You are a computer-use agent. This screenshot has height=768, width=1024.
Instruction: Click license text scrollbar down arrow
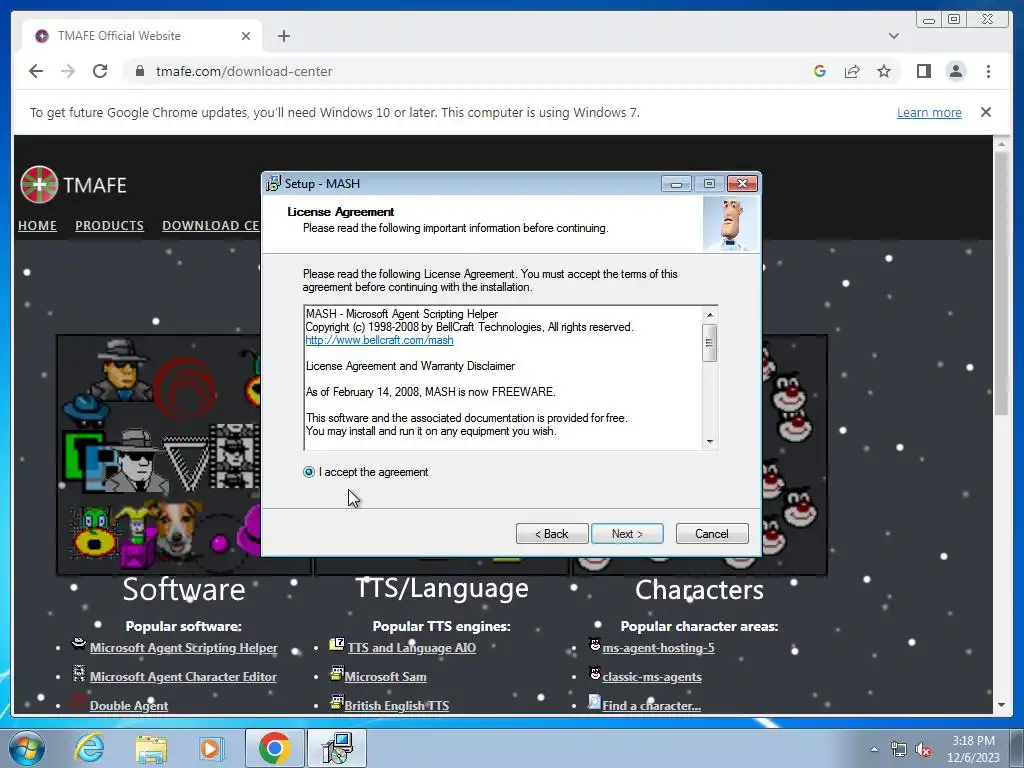[710, 442]
